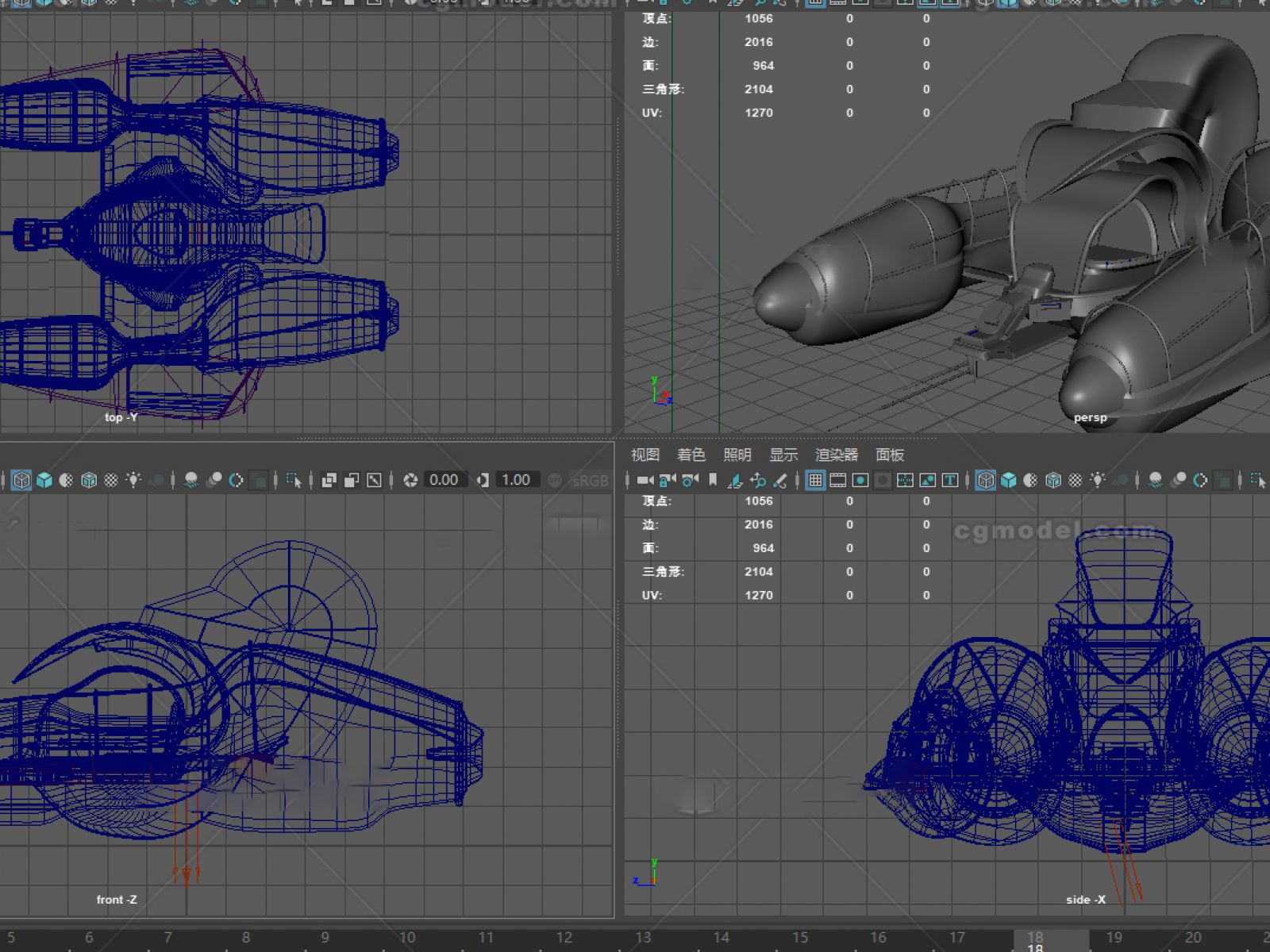Click the Grease Pencil icon in side panel
Image resolution: width=1270 pixels, height=952 pixels.
[x=780, y=480]
